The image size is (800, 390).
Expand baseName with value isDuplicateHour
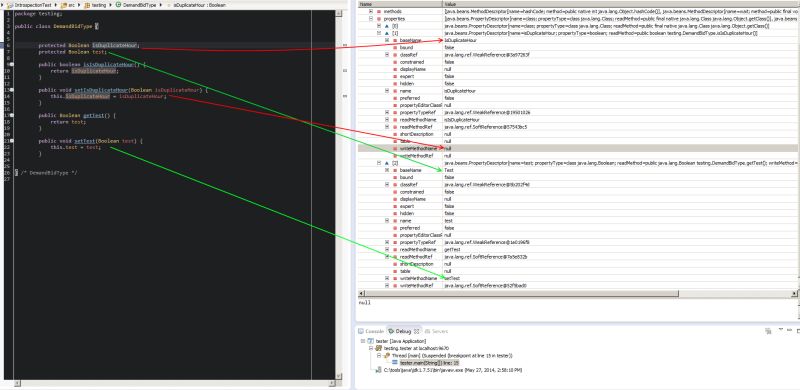[387, 40]
